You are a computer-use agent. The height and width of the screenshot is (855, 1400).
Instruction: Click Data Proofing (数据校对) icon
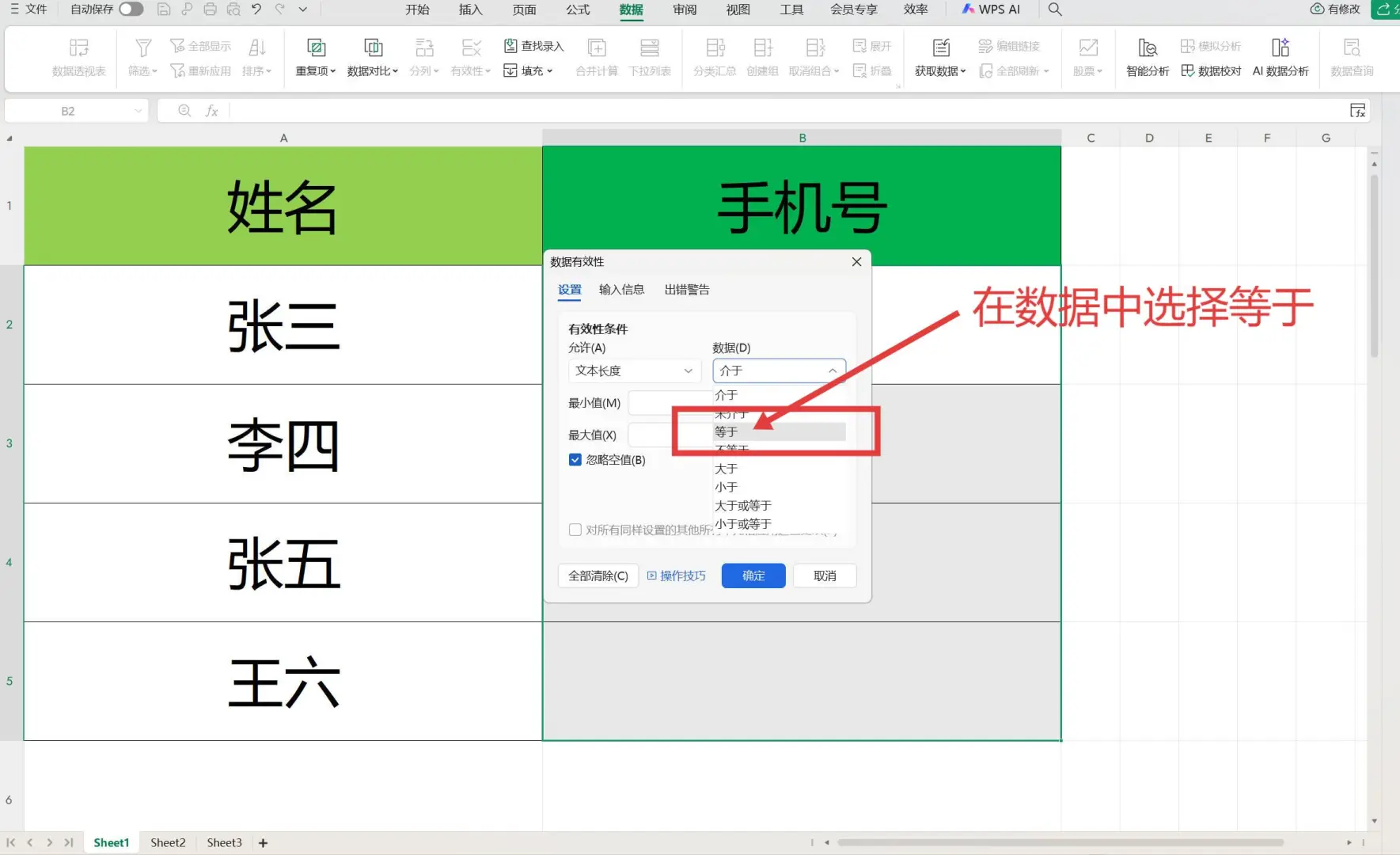point(1188,70)
